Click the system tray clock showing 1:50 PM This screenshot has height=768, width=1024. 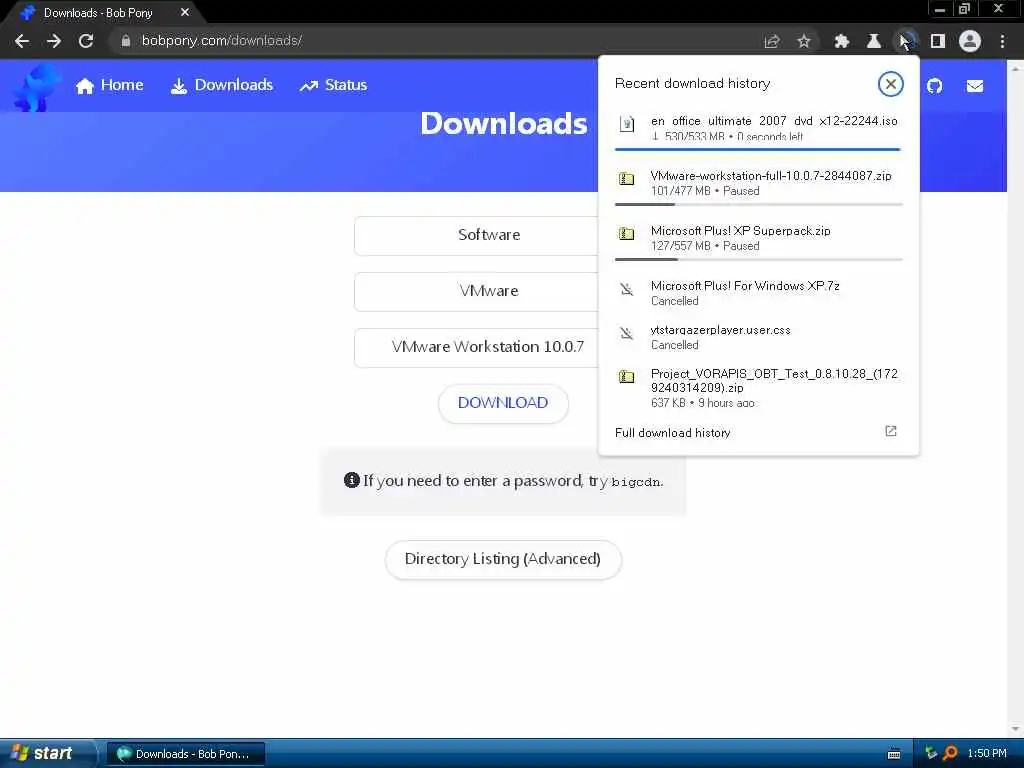point(987,754)
